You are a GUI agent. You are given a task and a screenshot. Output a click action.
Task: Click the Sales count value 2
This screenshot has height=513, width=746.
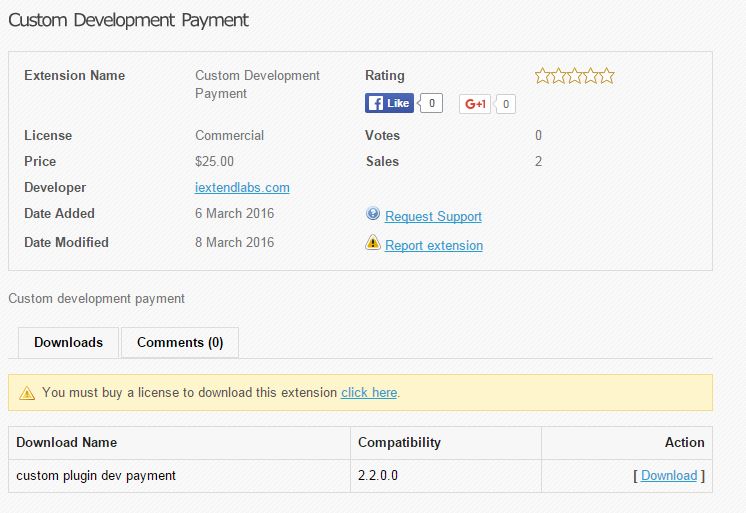click(538, 161)
